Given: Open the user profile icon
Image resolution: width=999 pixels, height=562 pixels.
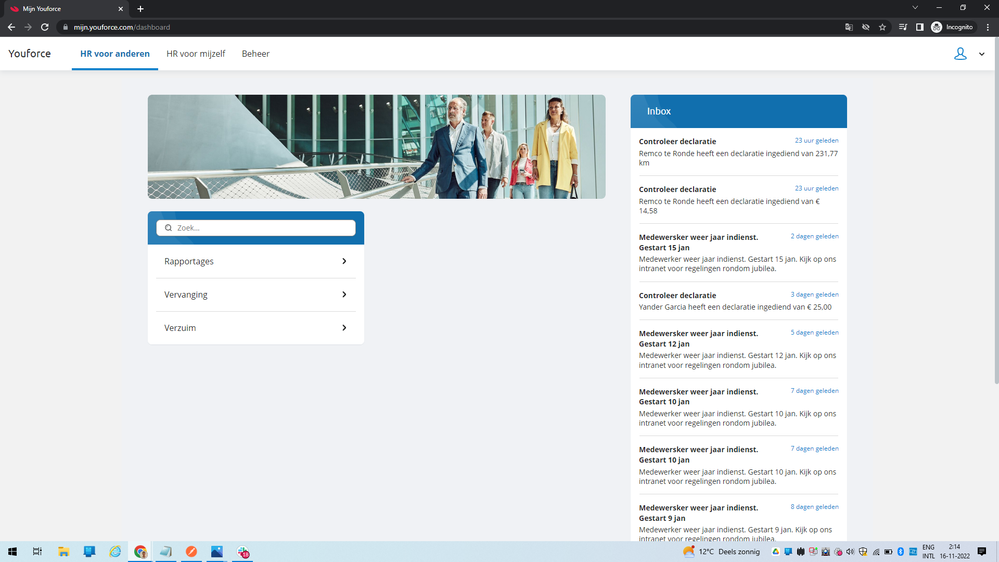Looking at the screenshot, I should coord(959,54).
